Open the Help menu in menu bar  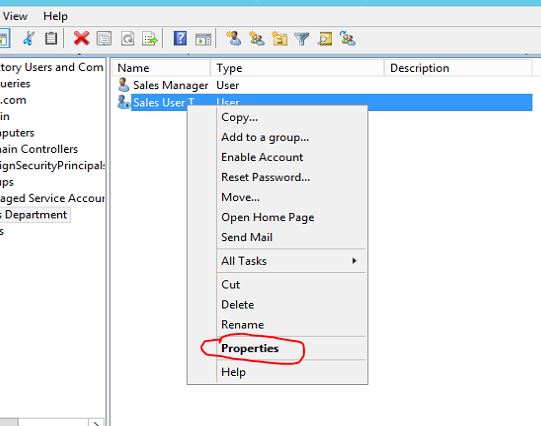point(55,16)
